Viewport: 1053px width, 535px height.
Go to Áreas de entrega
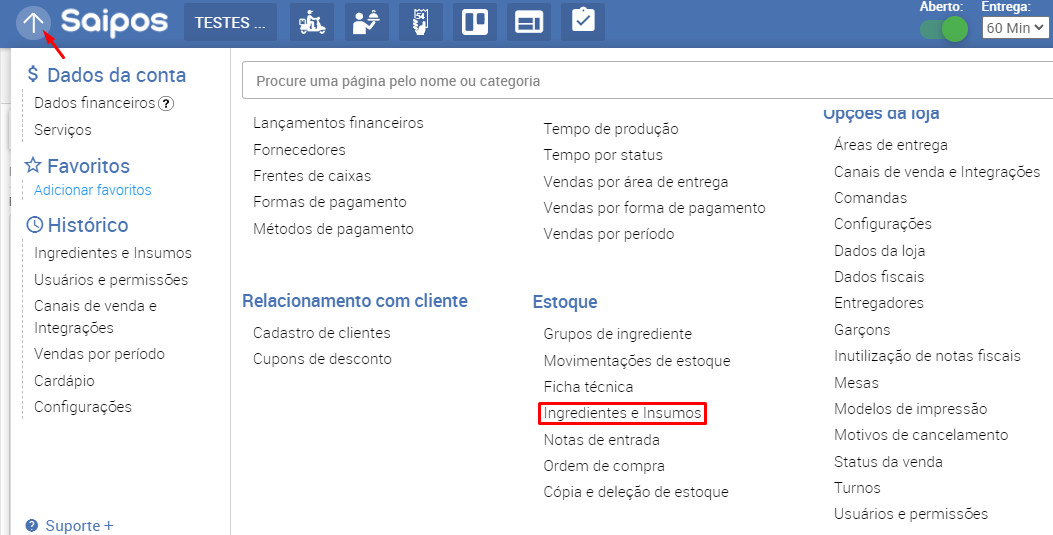click(x=890, y=145)
